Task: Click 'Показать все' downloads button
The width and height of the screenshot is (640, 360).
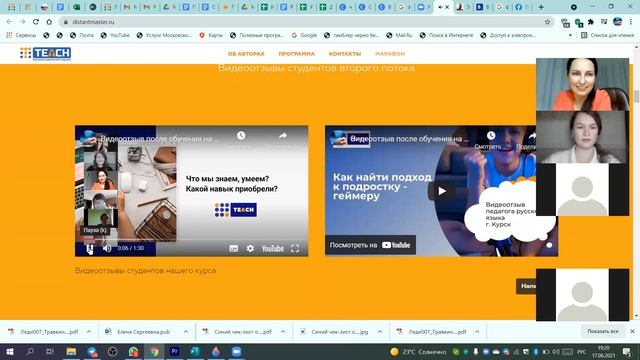Action: point(603,331)
